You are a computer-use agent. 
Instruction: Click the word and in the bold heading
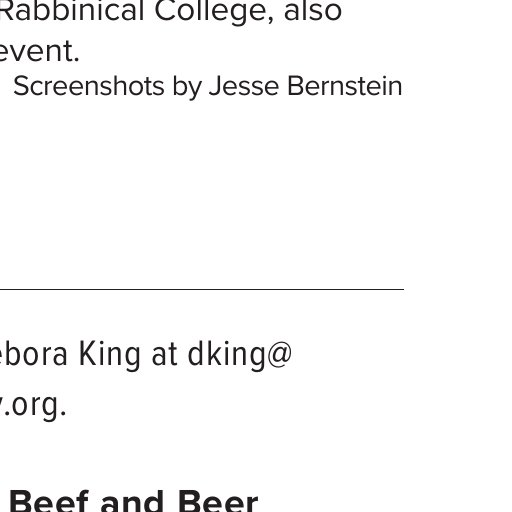[132, 502]
